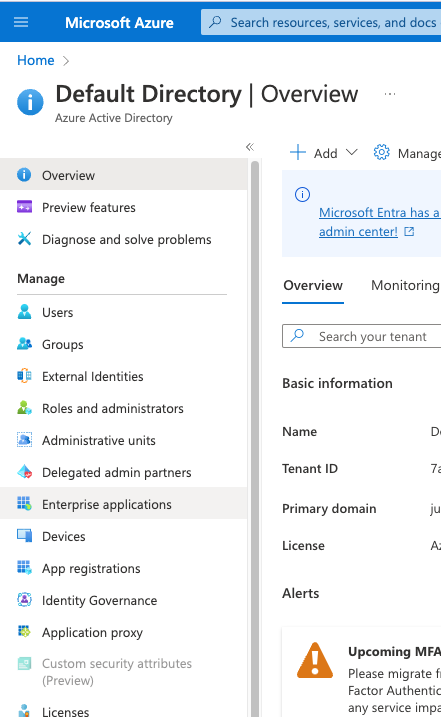Image resolution: width=441 pixels, height=717 pixels.
Task: Click the Diagnose and solve problems icon
Action: (x=24, y=239)
